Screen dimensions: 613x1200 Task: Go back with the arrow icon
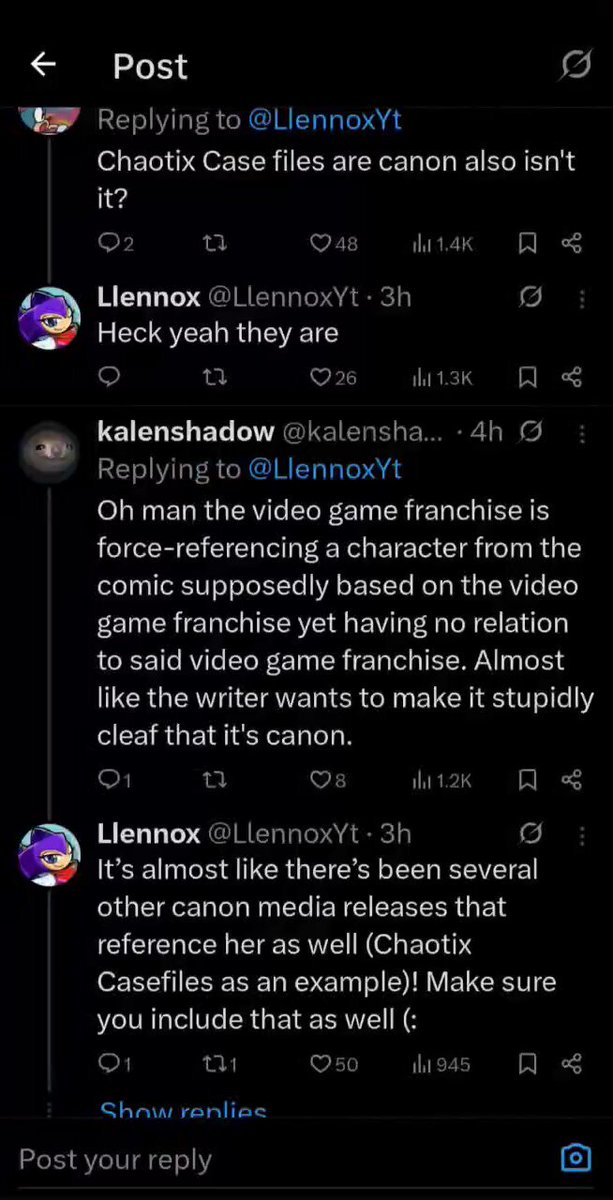pyautogui.click(x=43, y=65)
